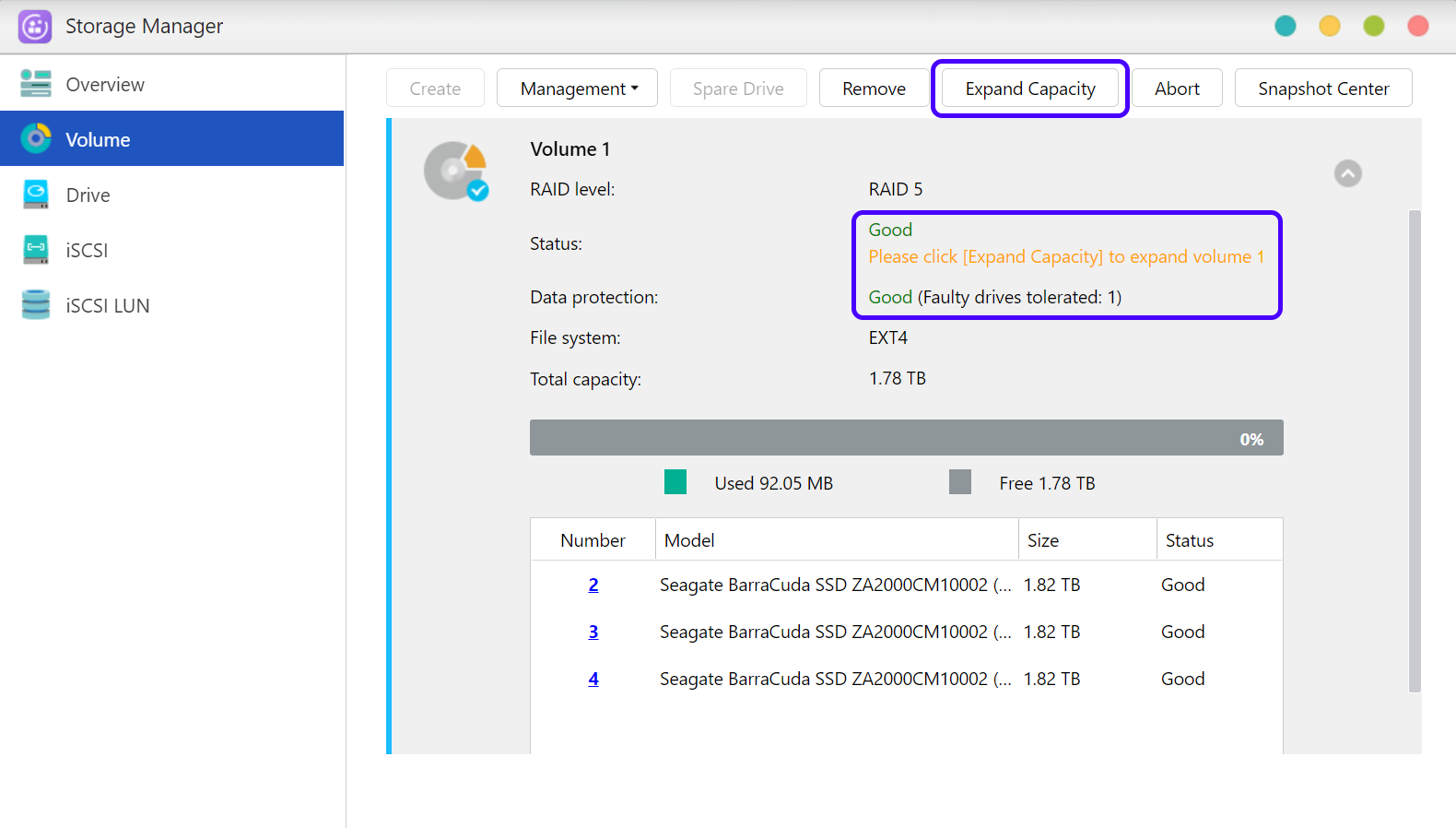This screenshot has height=828, width=1456.
Task: Open Snapshot Center
Action: pos(1322,89)
